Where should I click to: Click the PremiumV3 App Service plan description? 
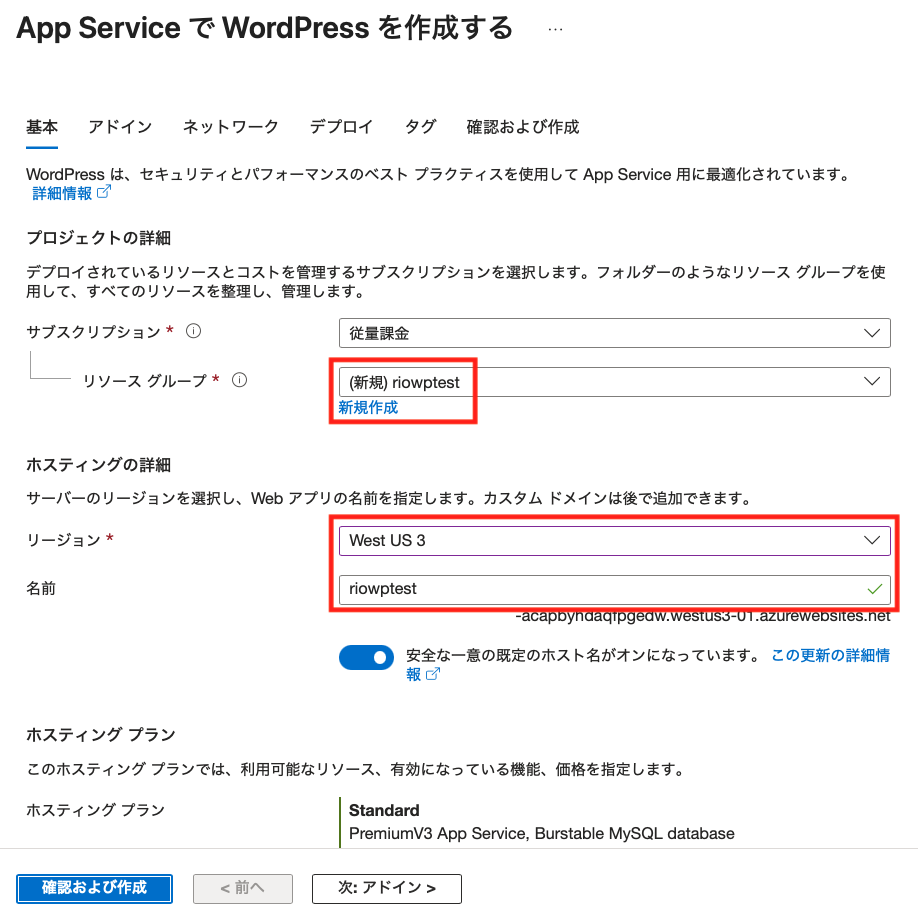[x=542, y=833]
